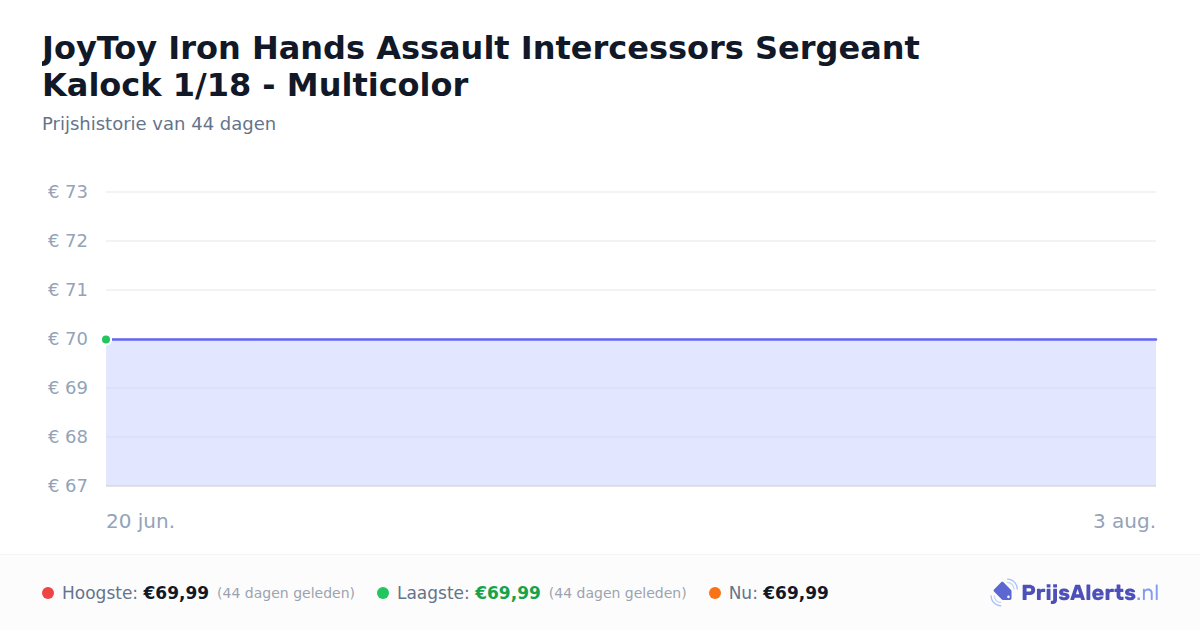Click the orange Nu legend dot

715,593
